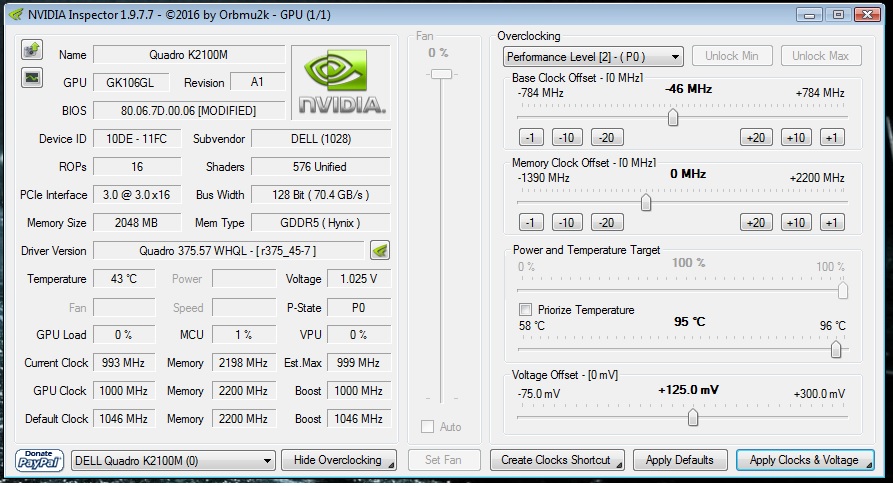Click +20 under Memory Clock Offset

coord(756,222)
